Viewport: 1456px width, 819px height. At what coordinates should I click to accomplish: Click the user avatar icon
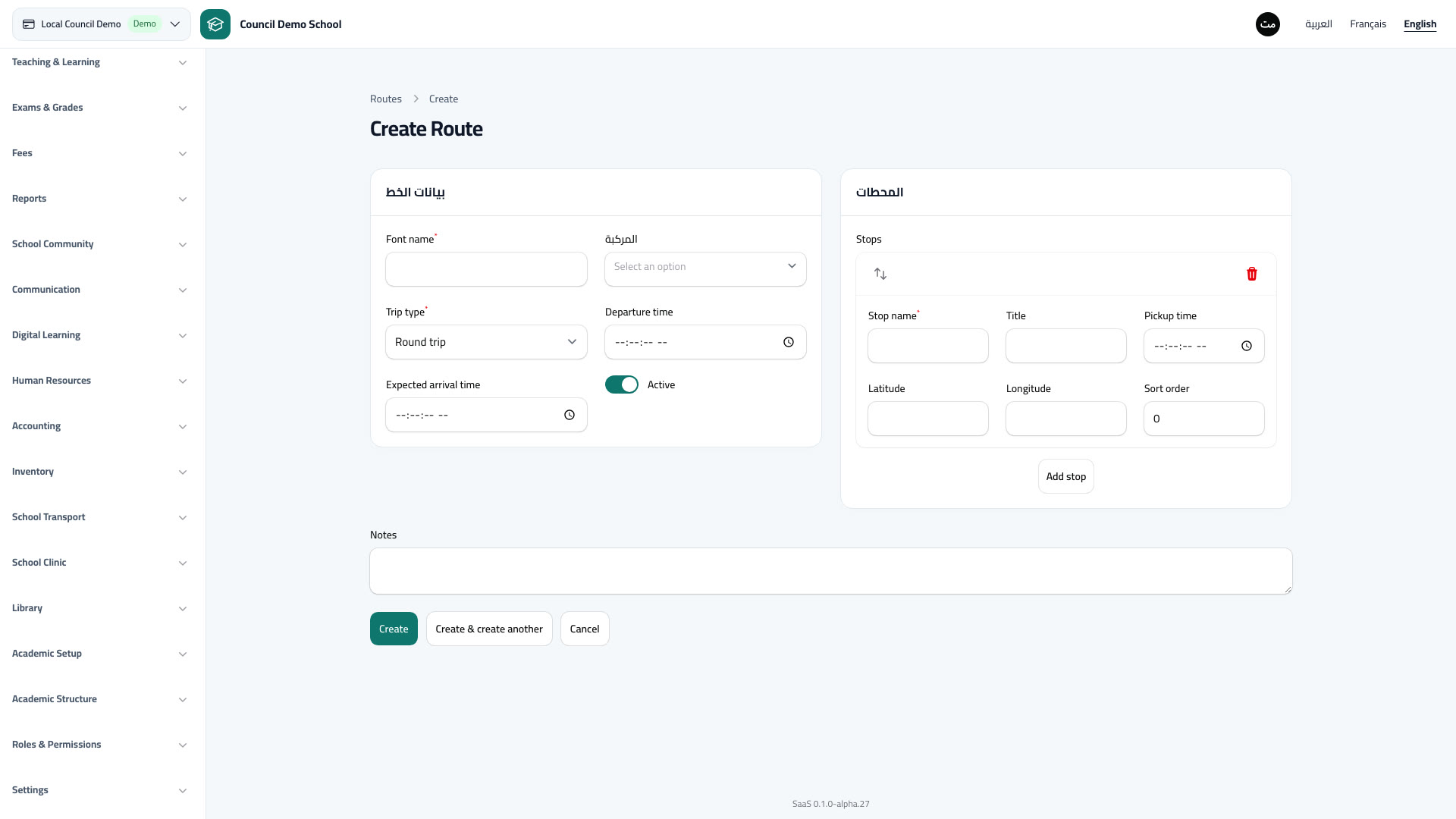(1268, 24)
